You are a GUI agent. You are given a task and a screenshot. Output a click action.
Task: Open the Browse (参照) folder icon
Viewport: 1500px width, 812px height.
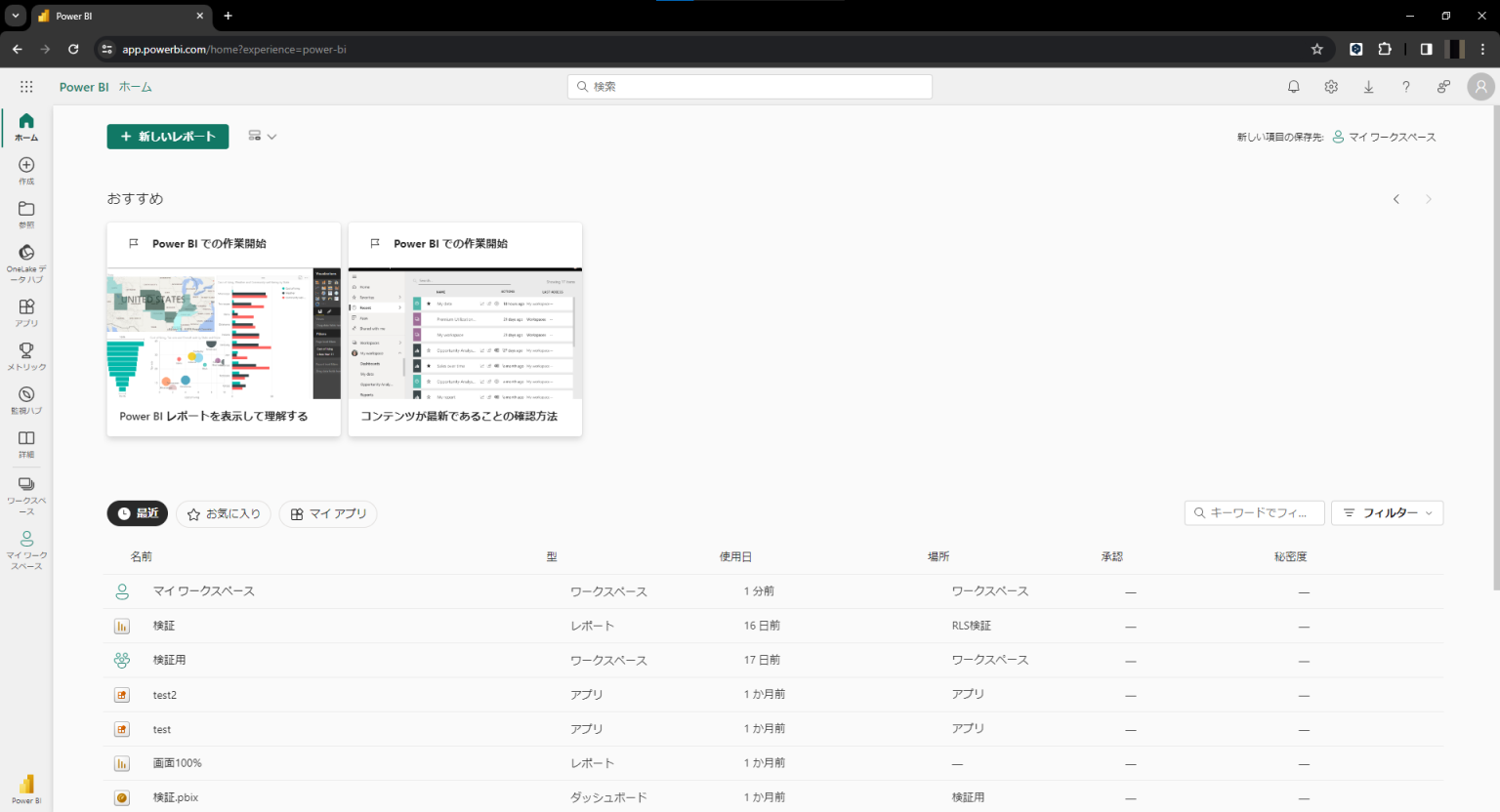(26, 210)
